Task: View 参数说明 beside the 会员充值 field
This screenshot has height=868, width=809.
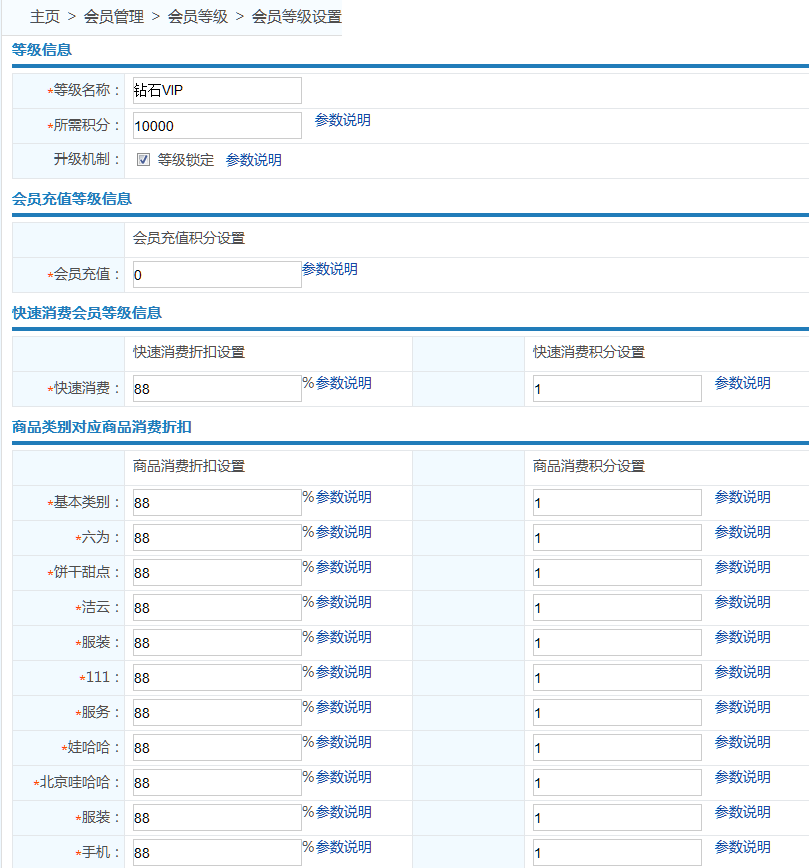Action: coord(329,269)
